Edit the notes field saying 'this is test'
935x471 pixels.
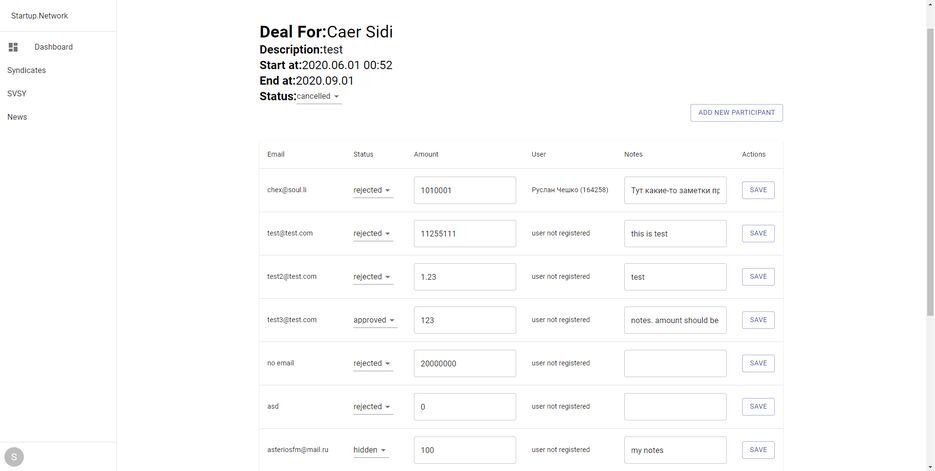(675, 234)
